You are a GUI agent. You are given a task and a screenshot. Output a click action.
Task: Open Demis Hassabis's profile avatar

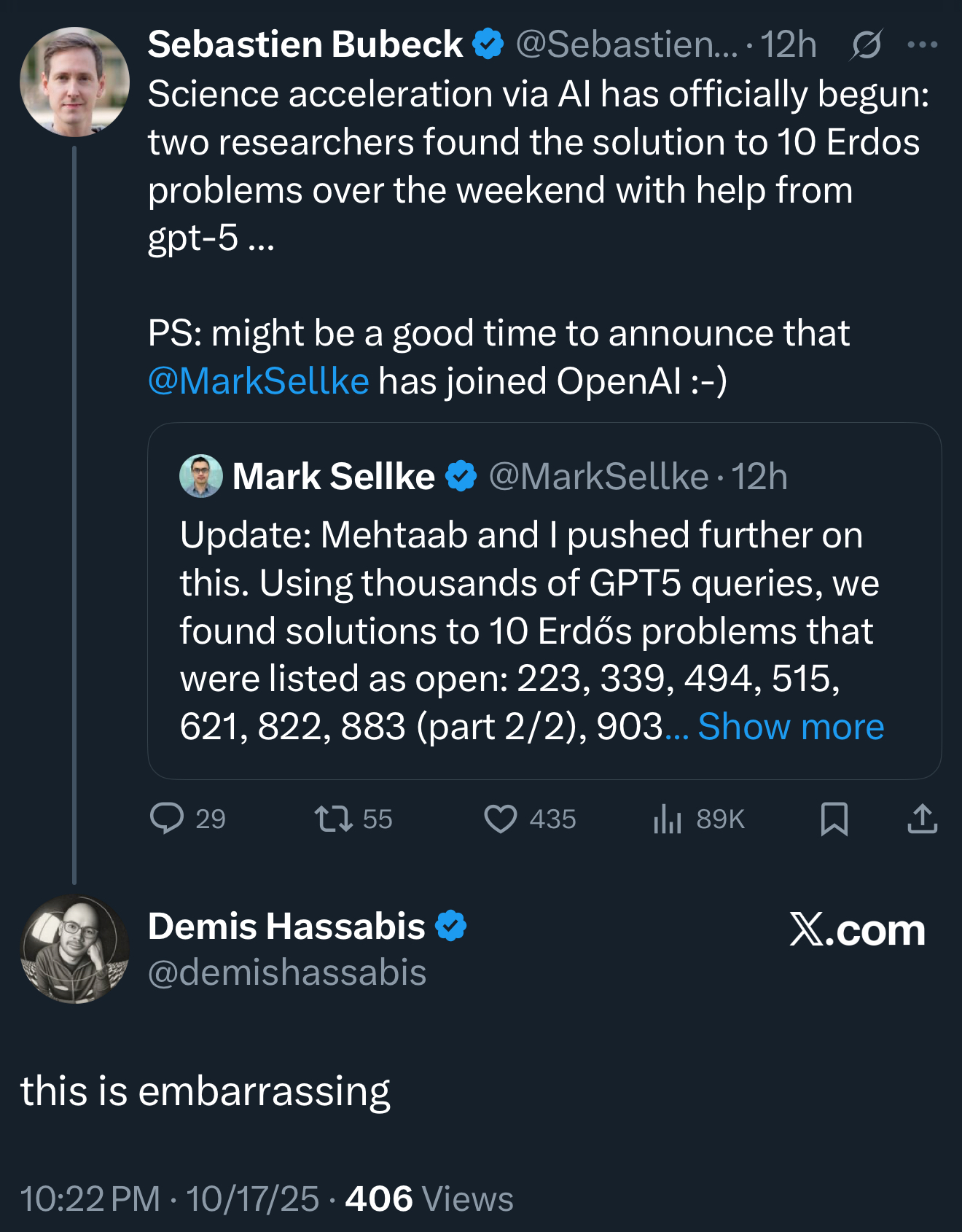click(x=74, y=949)
